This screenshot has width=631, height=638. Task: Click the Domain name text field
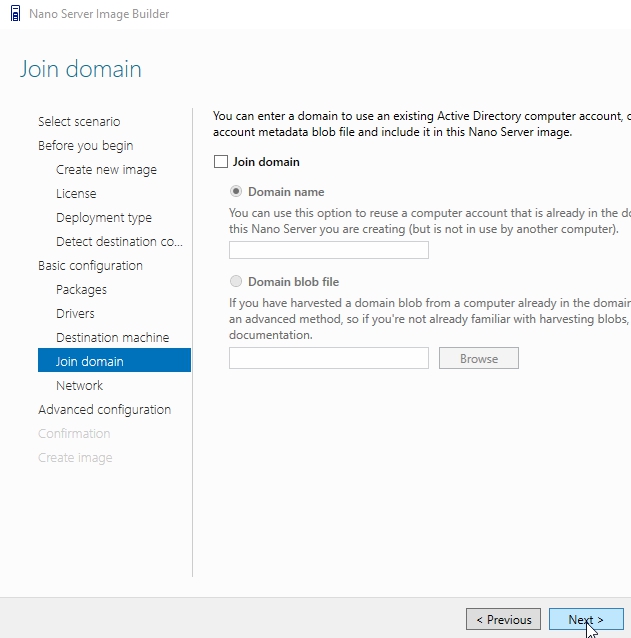[328, 250]
